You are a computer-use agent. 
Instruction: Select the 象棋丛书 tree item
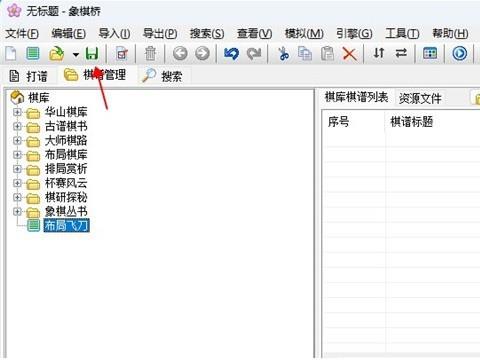point(66,211)
